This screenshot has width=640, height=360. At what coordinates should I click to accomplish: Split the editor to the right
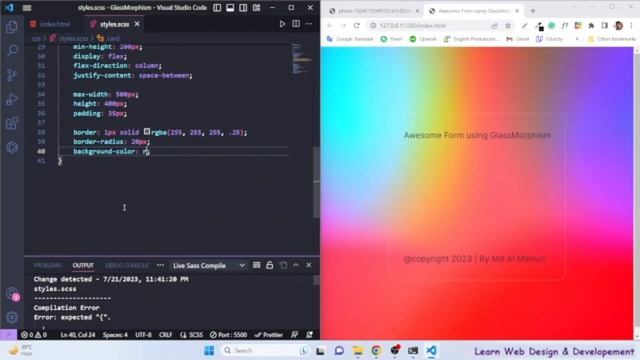click(x=296, y=24)
